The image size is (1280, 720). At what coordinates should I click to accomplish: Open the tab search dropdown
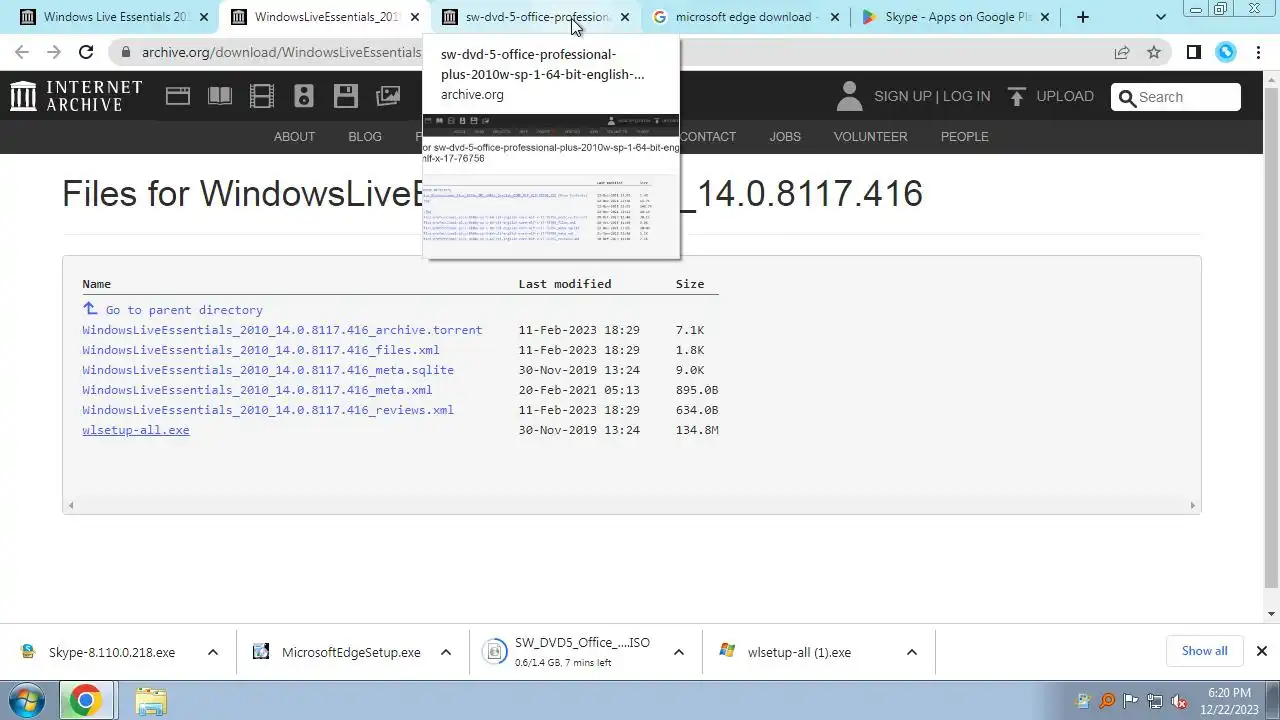coord(1160,17)
